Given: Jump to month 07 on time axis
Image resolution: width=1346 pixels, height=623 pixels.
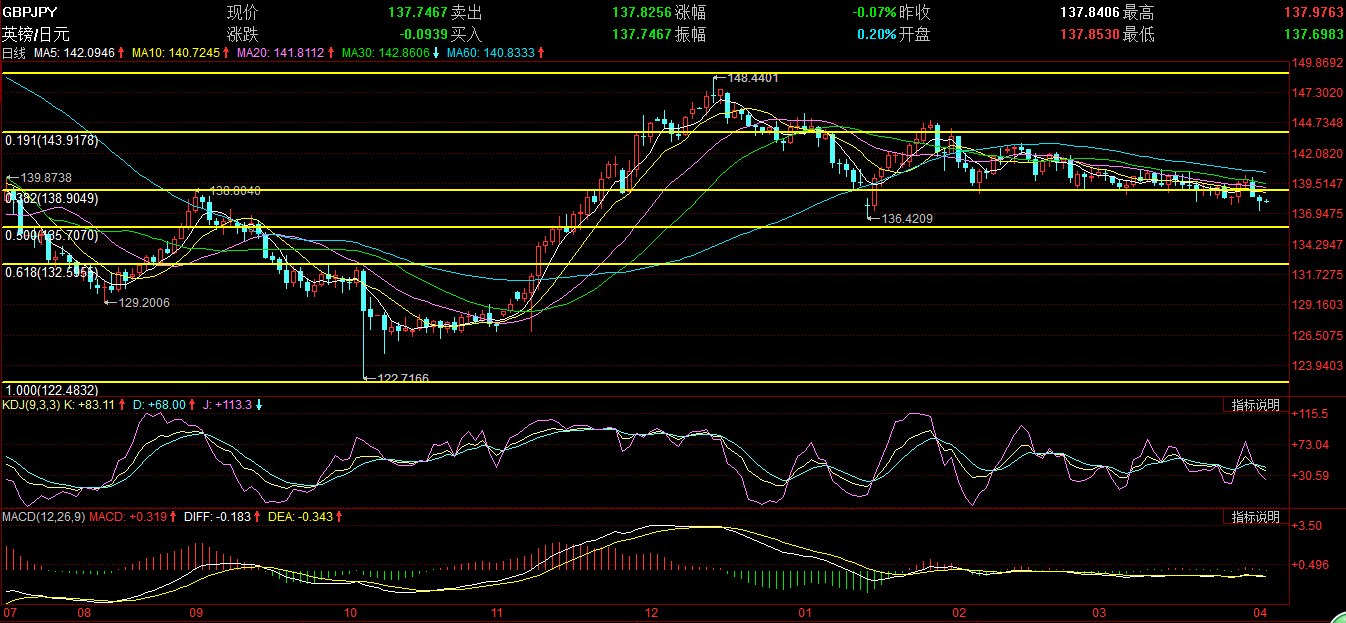Looking at the screenshot, I should pos(10,612).
